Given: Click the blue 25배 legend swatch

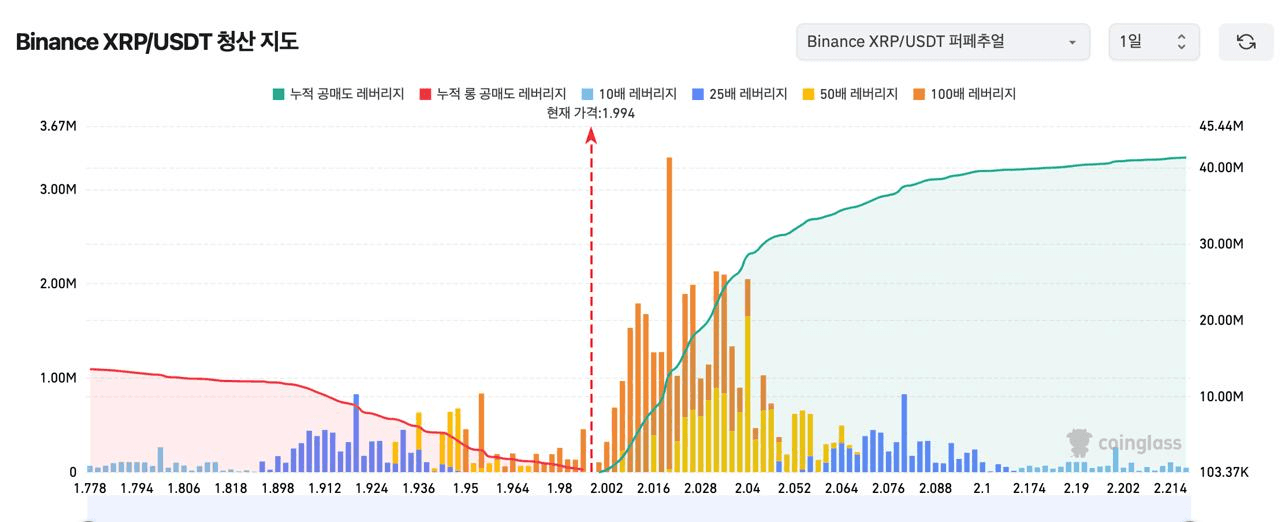Looking at the screenshot, I should 698,94.
